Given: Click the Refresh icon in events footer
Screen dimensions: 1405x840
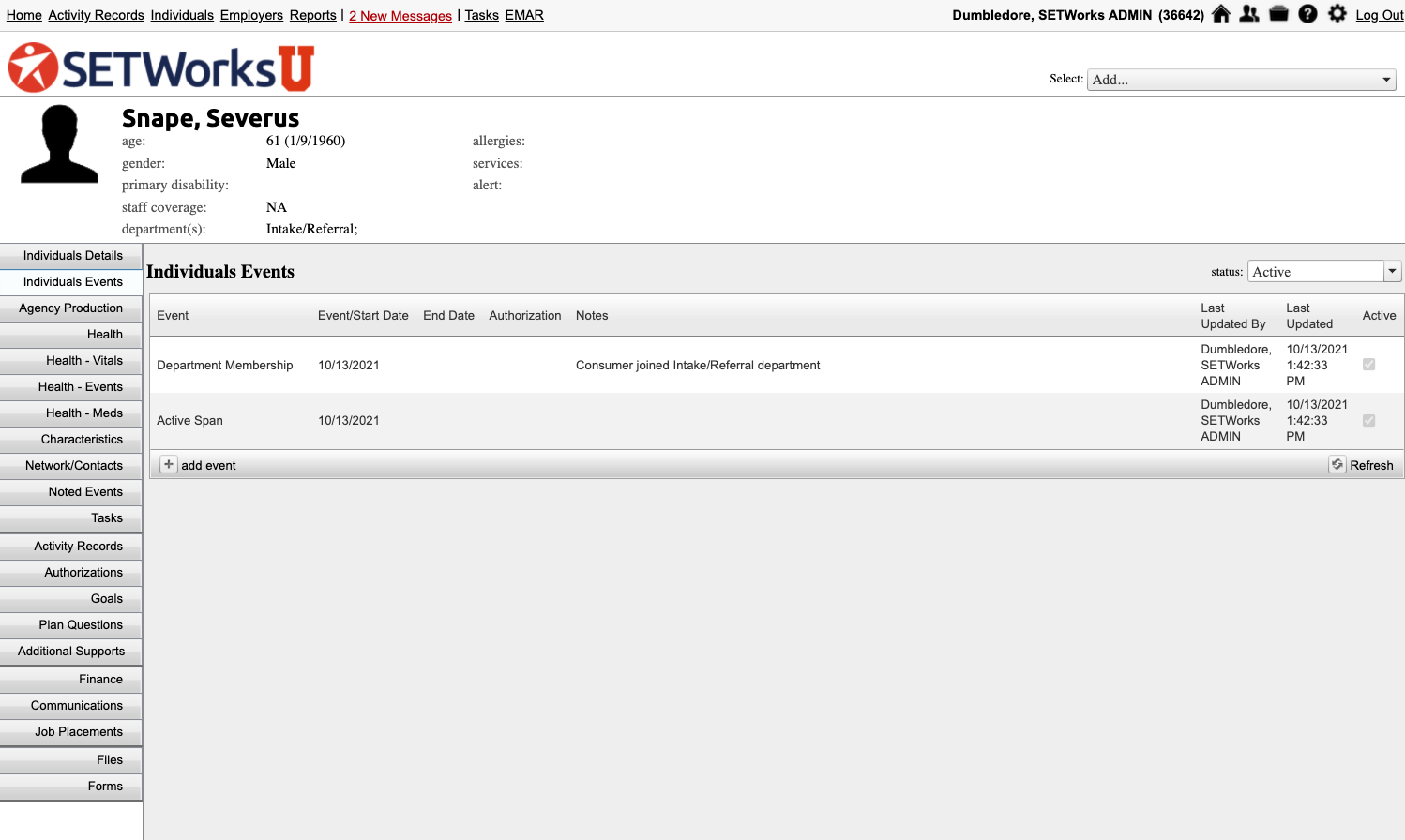Looking at the screenshot, I should (x=1337, y=464).
